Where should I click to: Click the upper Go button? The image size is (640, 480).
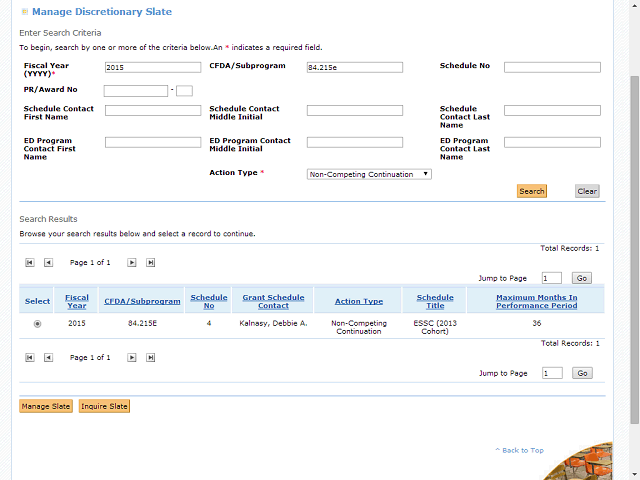tap(582, 278)
